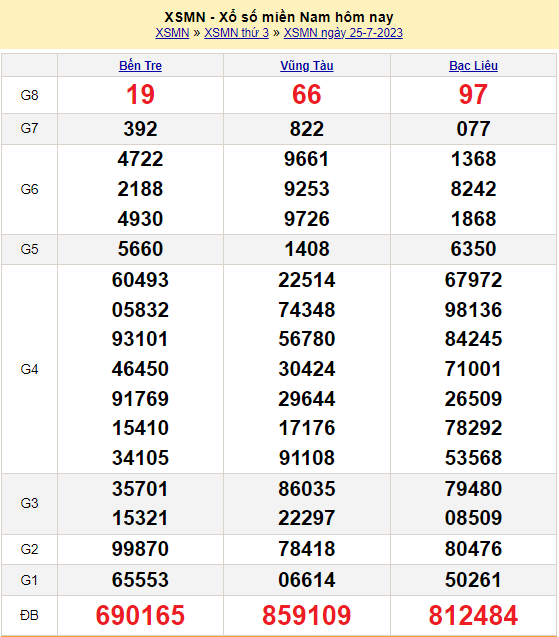This screenshot has width=559, height=637.
Task: Select Vũng Tàu special prize 859109
Action: 307,615
